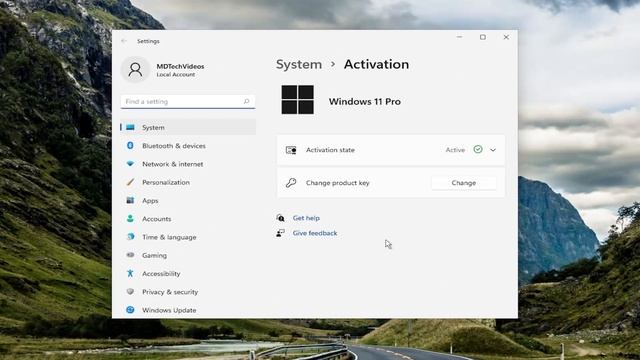Click the Windows 11 logo
The image size is (640, 360).
click(298, 100)
